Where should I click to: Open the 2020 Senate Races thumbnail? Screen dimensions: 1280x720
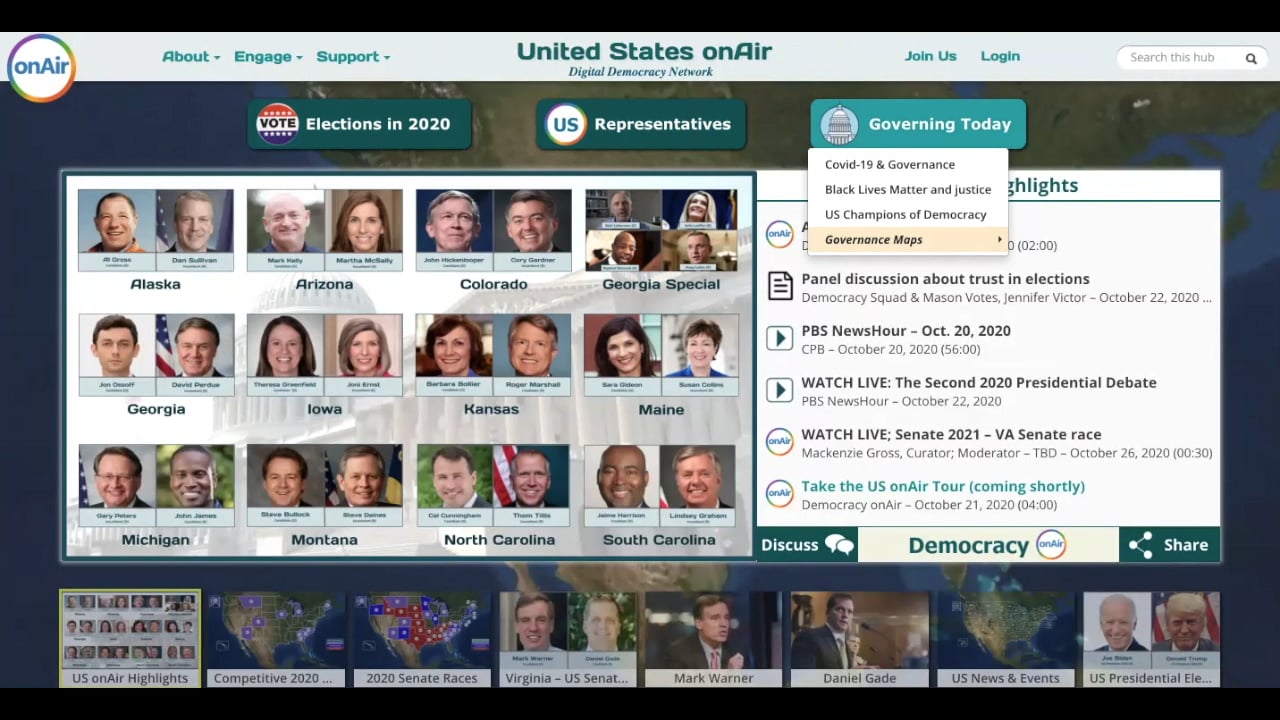point(421,639)
